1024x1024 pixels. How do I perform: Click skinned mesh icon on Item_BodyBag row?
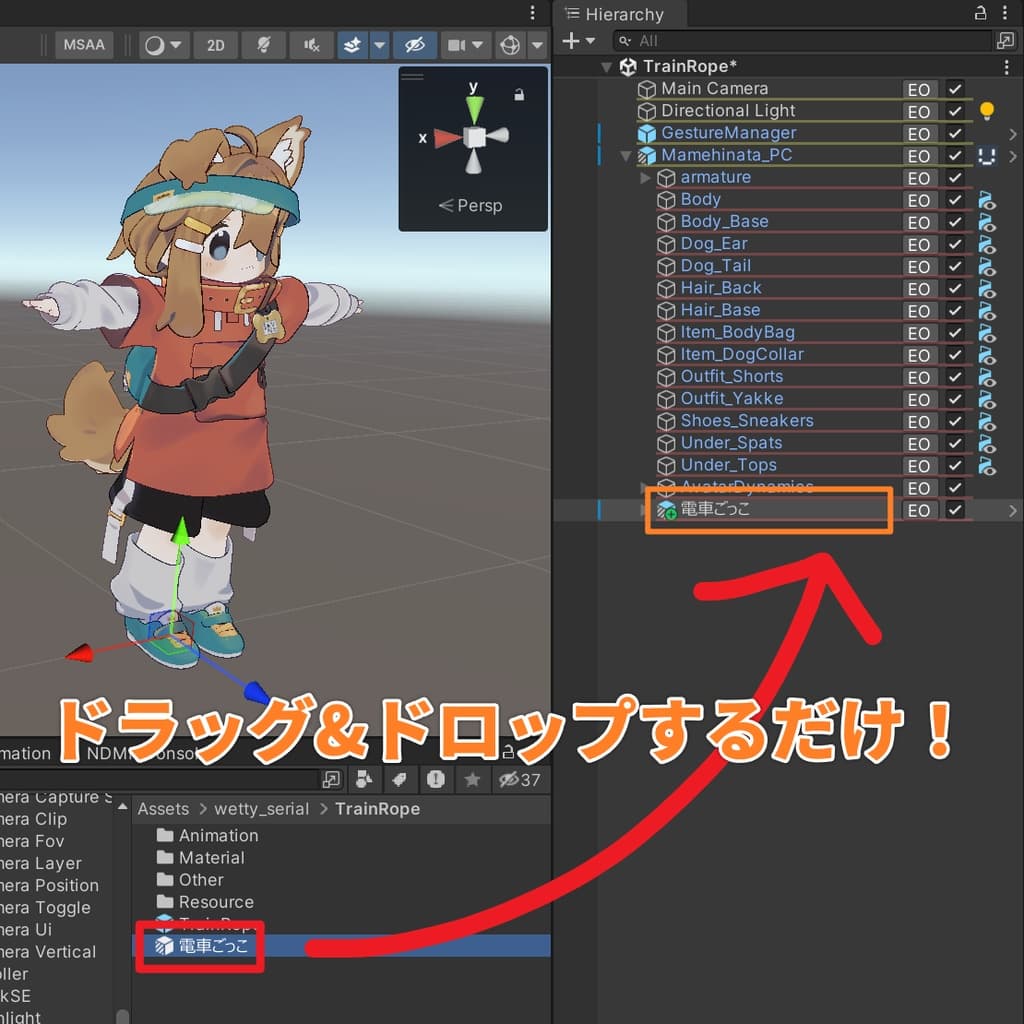coord(987,333)
